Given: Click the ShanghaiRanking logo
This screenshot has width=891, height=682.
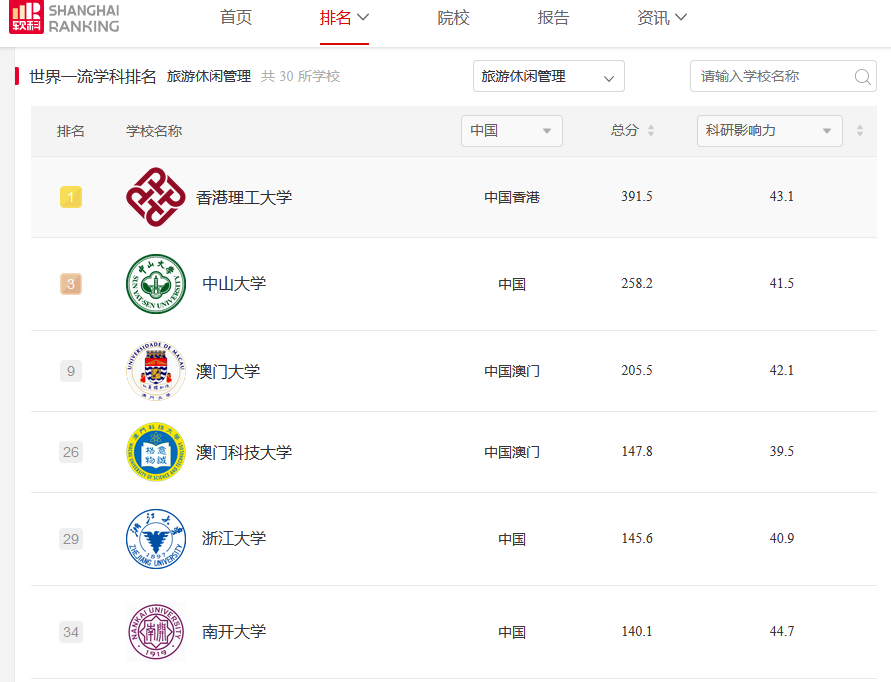Looking at the screenshot, I should 64,18.
